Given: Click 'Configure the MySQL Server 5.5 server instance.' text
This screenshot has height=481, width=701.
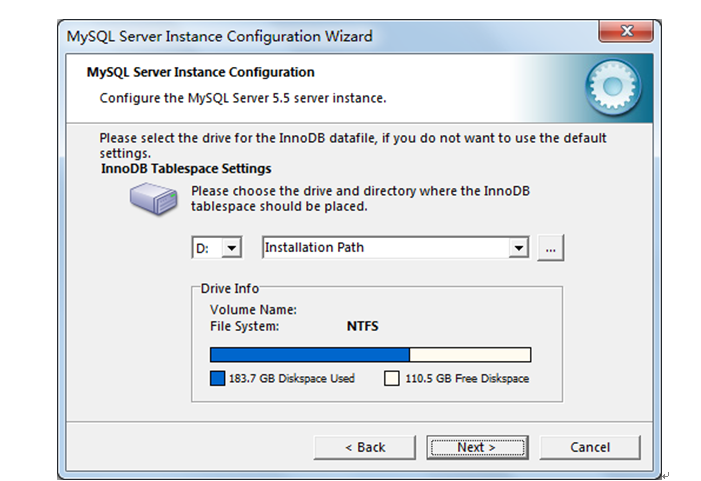Looking at the screenshot, I should point(243,98).
